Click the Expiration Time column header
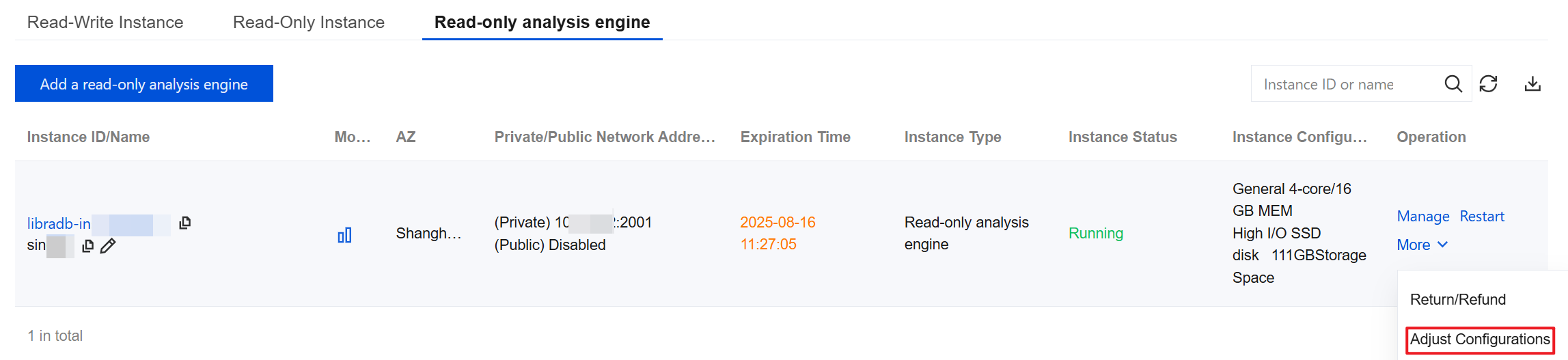Viewport: 1568px width, 360px height. (795, 137)
